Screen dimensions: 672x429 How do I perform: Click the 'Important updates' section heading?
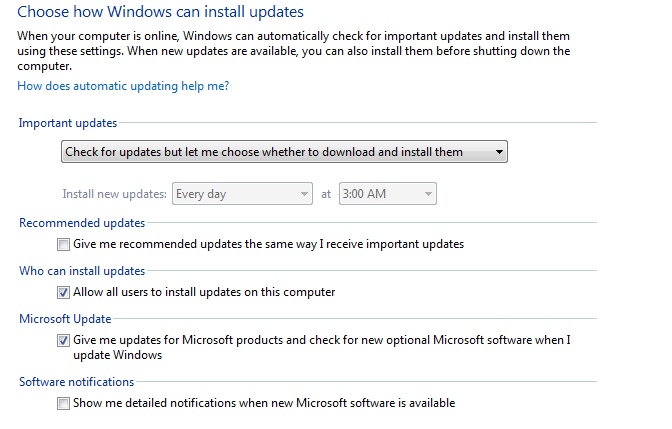click(68, 123)
